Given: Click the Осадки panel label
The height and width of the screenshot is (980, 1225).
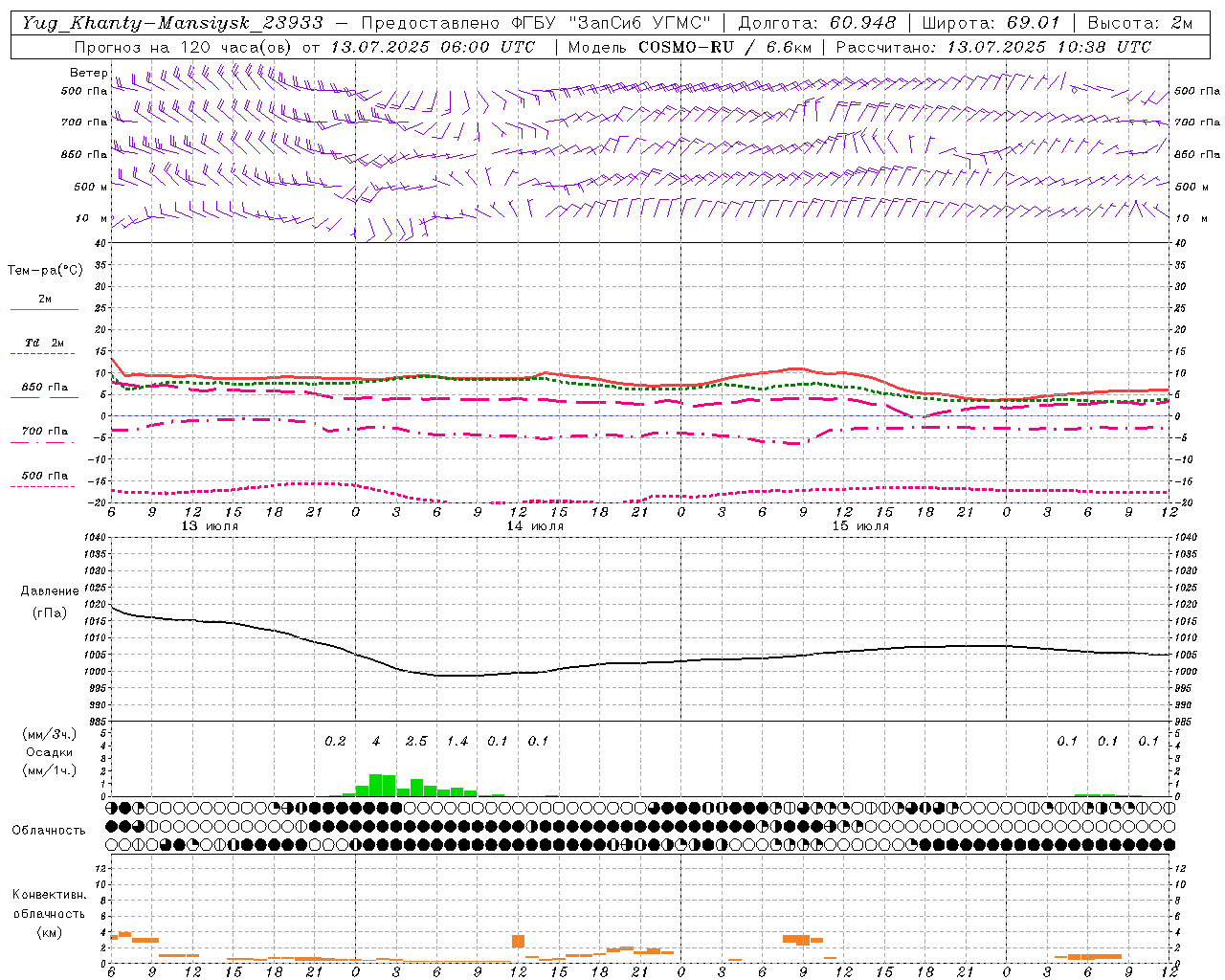Looking at the screenshot, I should (50, 753).
